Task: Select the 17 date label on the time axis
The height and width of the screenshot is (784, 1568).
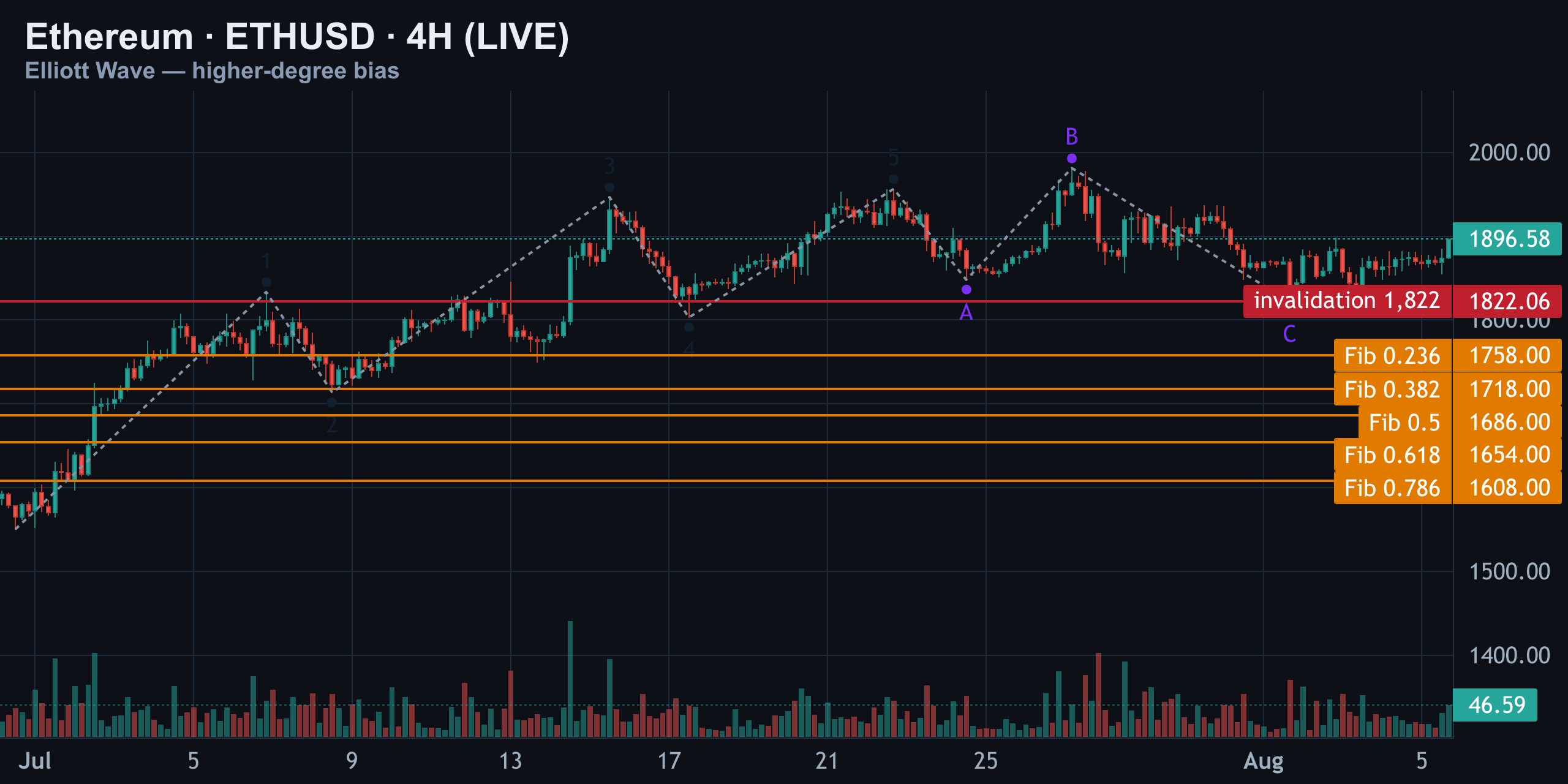Action: click(x=669, y=761)
